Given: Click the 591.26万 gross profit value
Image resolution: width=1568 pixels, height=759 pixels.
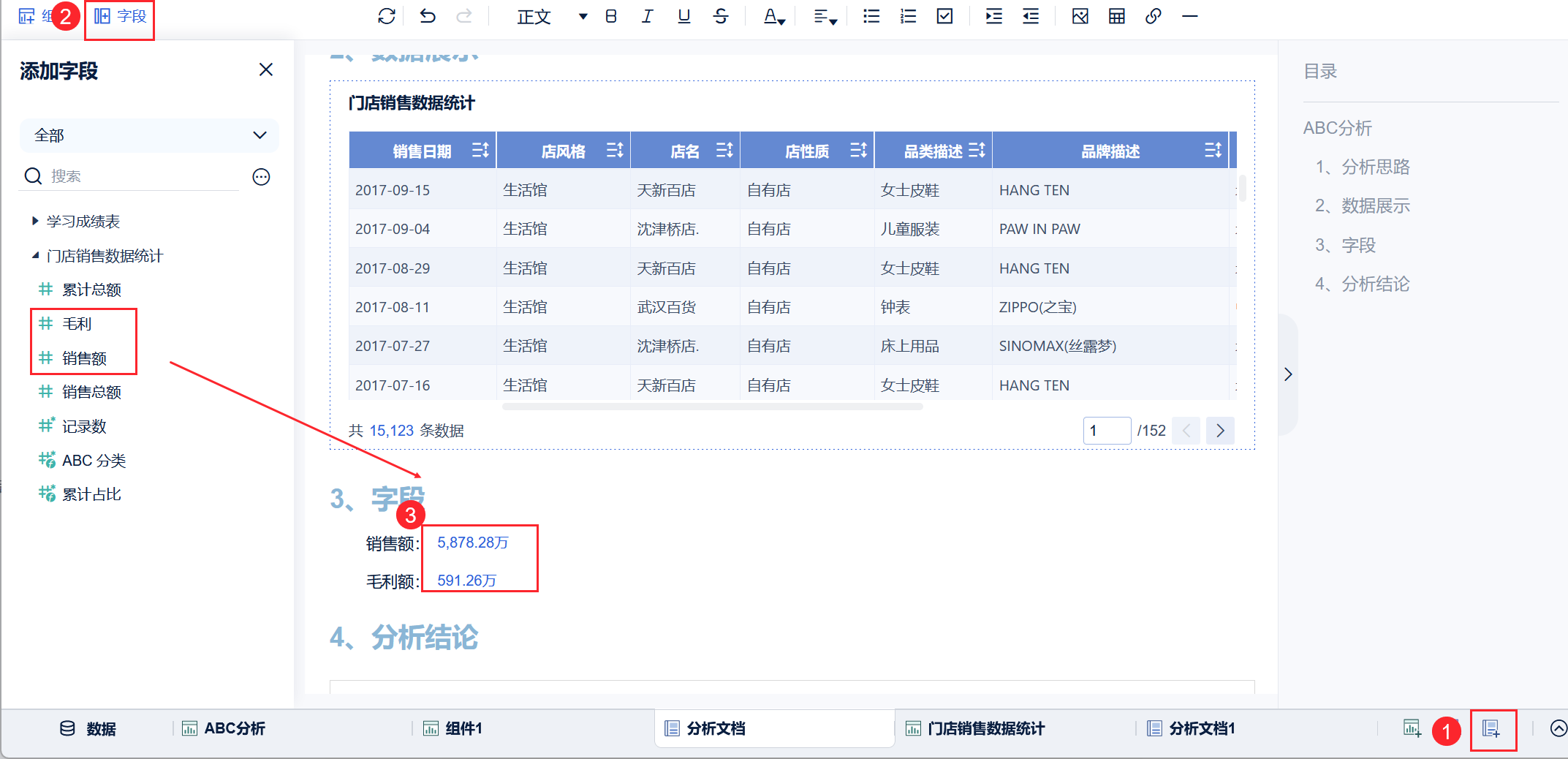Looking at the screenshot, I should click(466, 581).
